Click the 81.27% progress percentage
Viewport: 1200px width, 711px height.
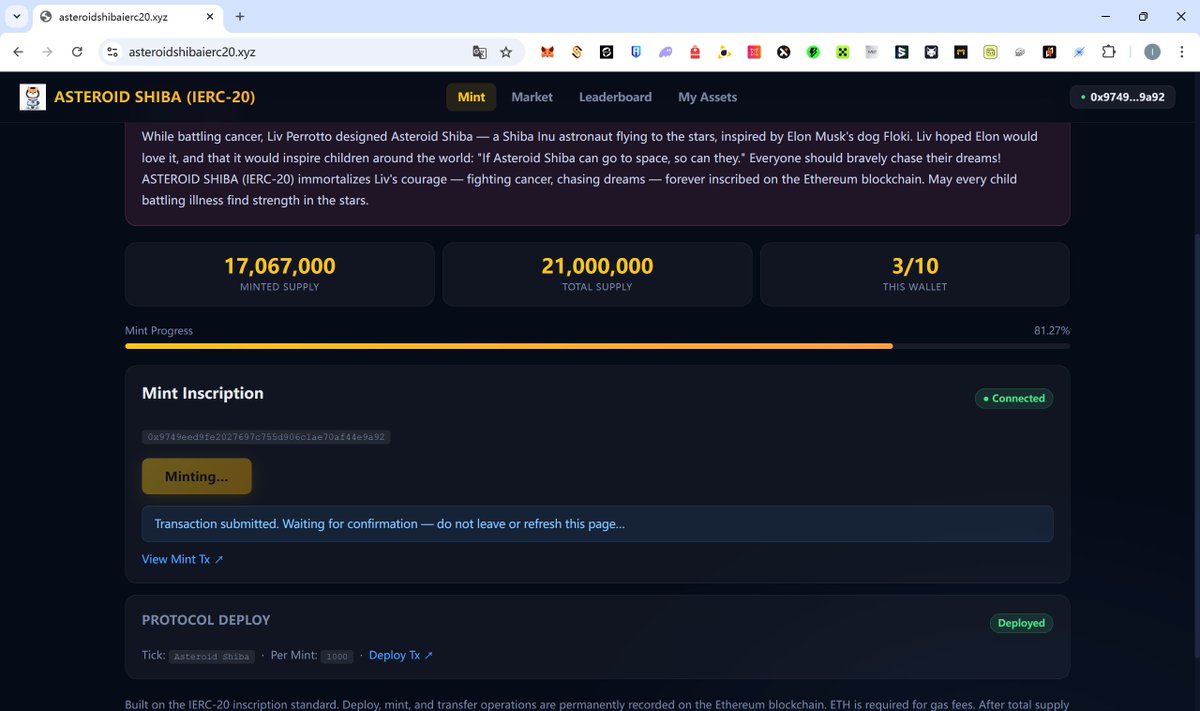click(x=1052, y=330)
